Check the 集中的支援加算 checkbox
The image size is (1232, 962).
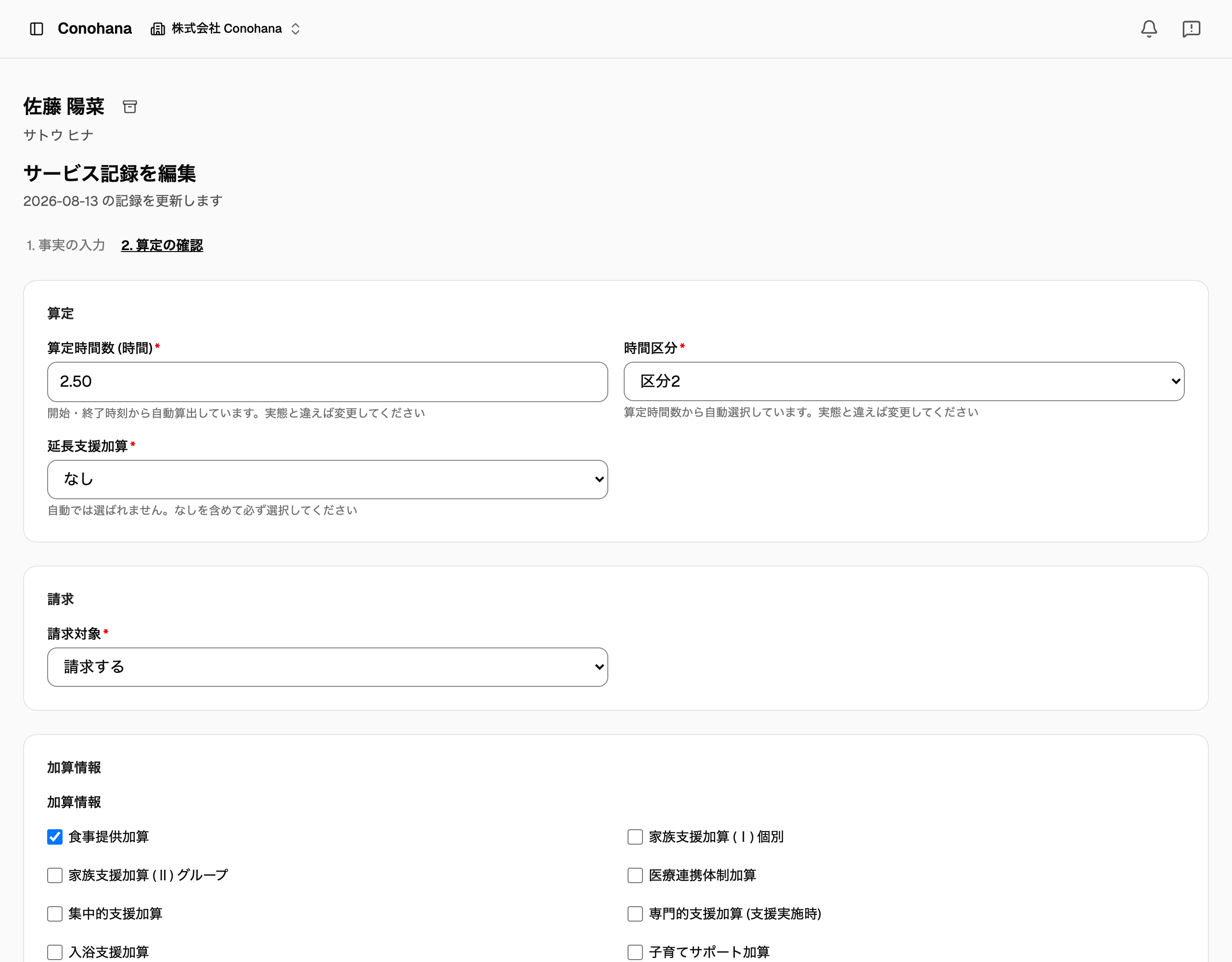pos(55,913)
